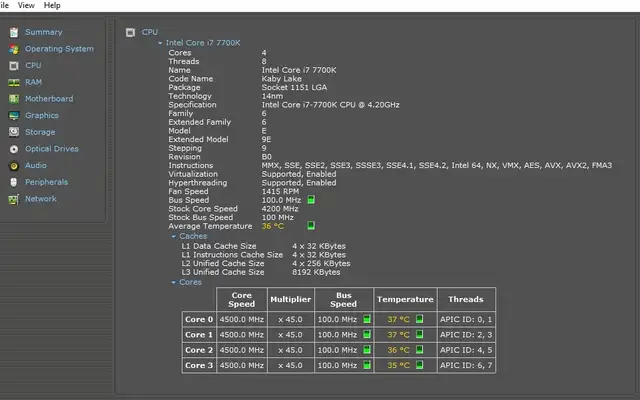The image size is (640, 400).
Task: Collapse the Intel Core i7 7700K tree node
Action: point(160,43)
